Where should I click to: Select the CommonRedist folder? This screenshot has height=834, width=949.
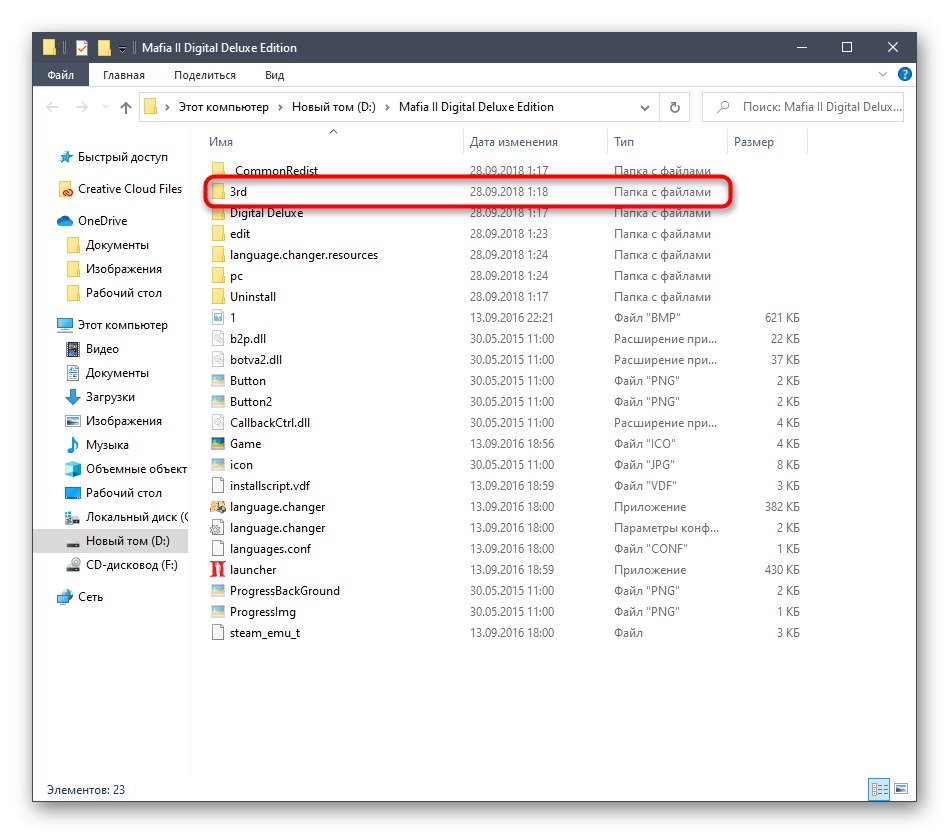coord(276,171)
